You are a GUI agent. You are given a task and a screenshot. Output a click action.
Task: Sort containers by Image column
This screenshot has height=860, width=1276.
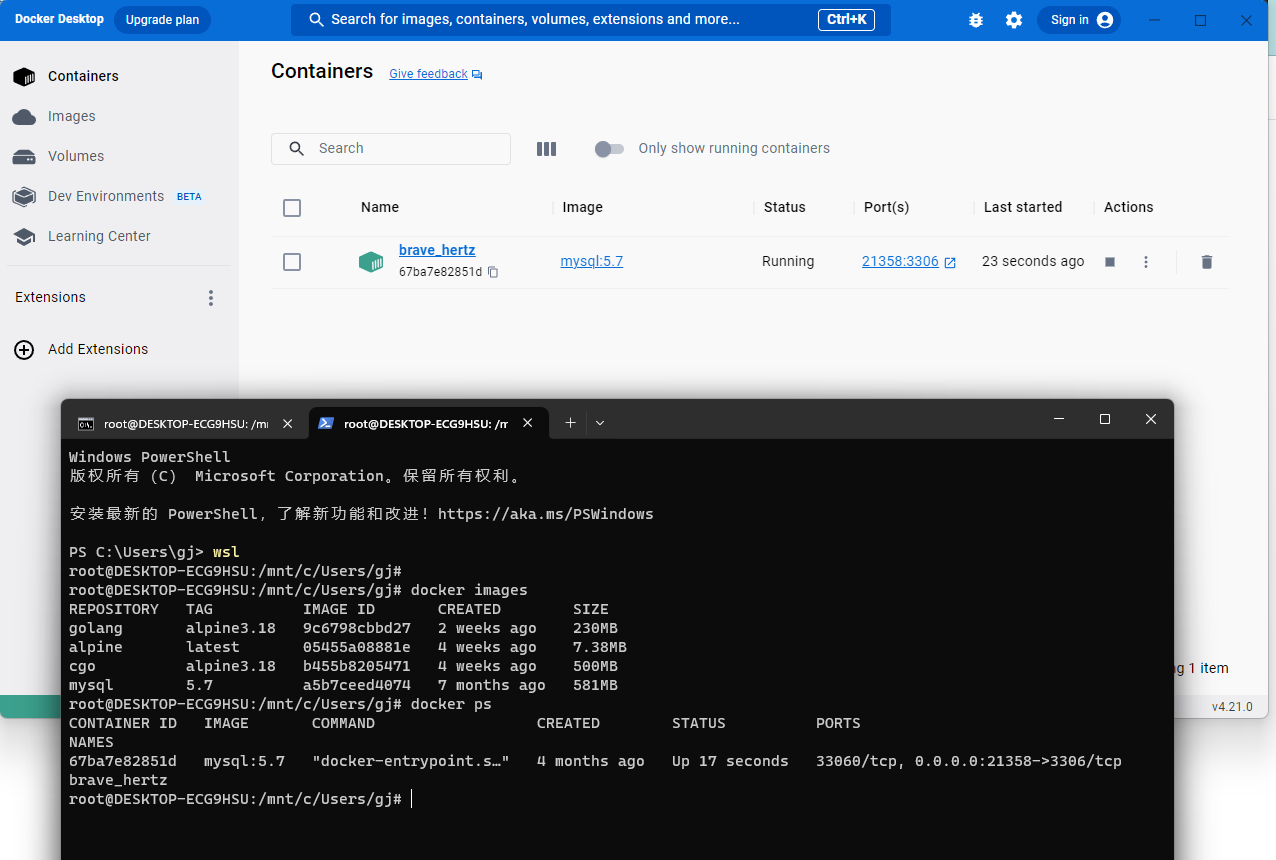tap(582, 207)
